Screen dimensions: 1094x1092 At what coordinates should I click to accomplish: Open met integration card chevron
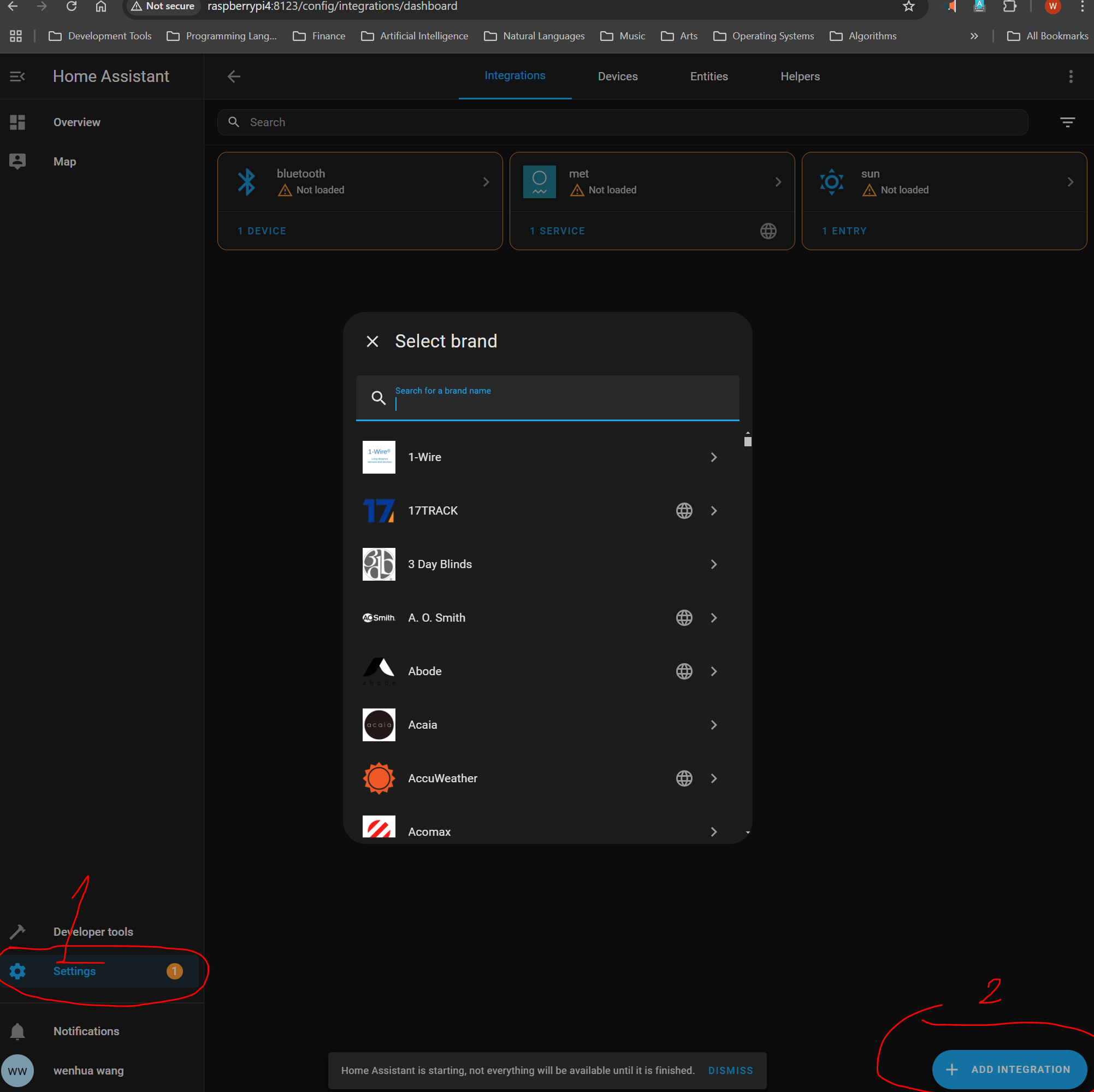pyautogui.click(x=778, y=182)
